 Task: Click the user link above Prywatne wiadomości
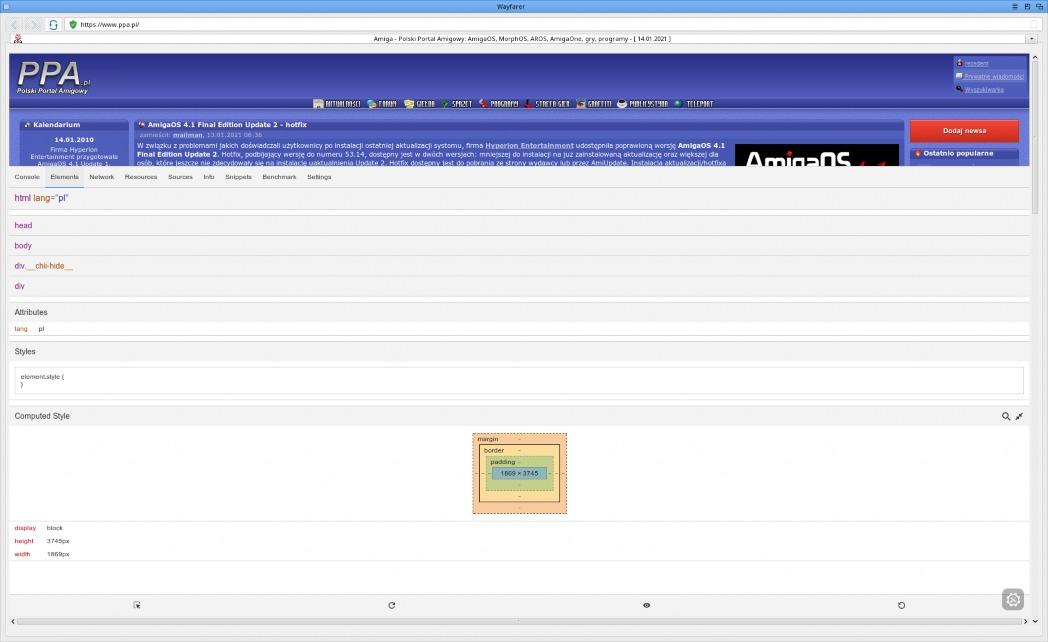coord(976,63)
